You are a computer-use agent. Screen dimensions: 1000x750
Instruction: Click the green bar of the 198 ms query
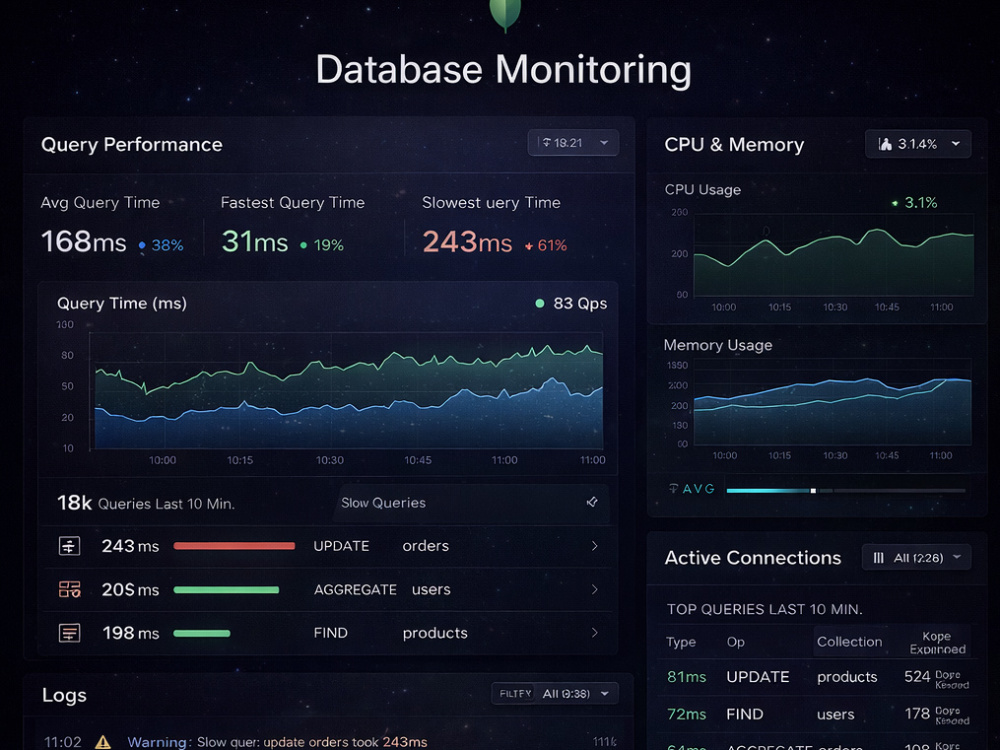tap(202, 633)
